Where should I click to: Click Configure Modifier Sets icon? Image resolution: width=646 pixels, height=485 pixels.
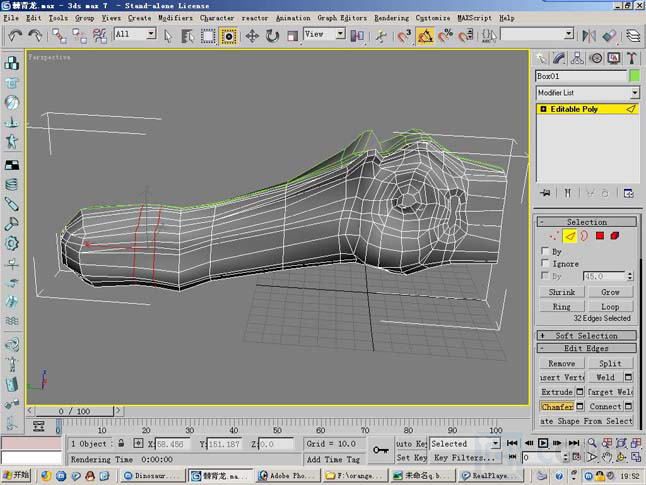tap(628, 193)
